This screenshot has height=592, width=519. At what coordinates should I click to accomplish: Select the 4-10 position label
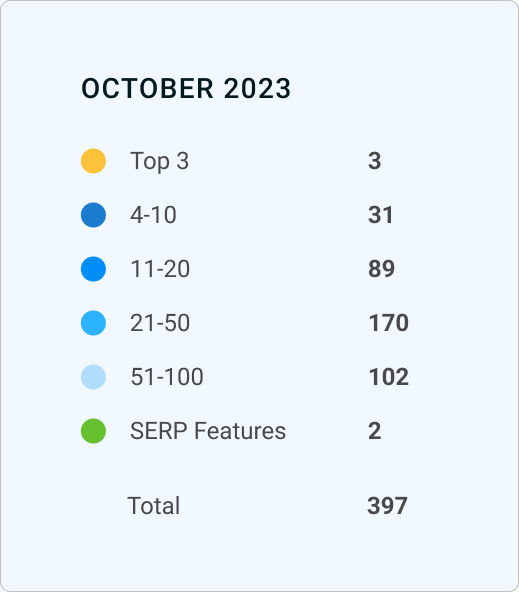(153, 215)
